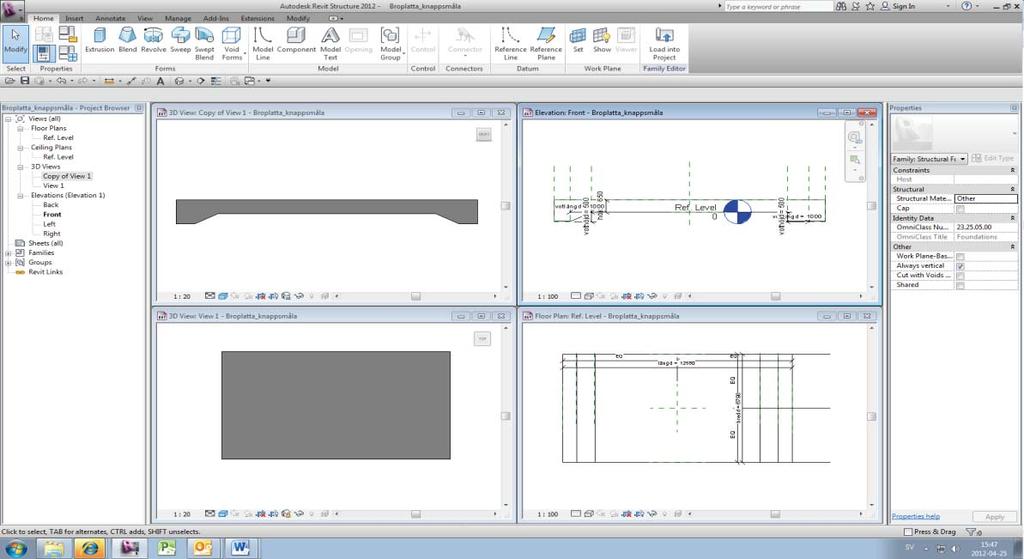Show the work plane
This screenshot has height=559, width=1024.
pos(601,40)
